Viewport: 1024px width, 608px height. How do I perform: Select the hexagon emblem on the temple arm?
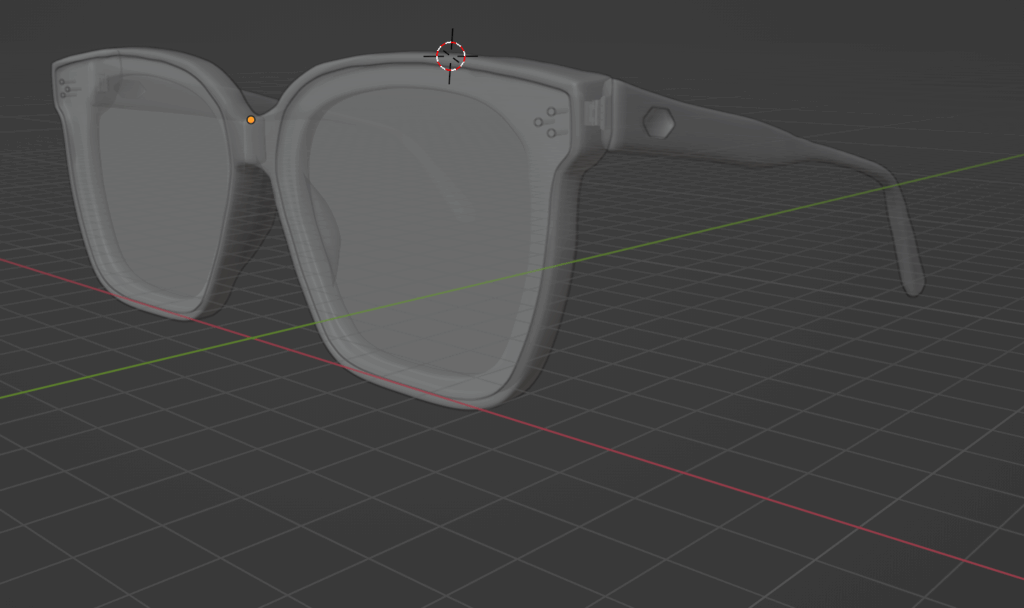click(x=658, y=122)
